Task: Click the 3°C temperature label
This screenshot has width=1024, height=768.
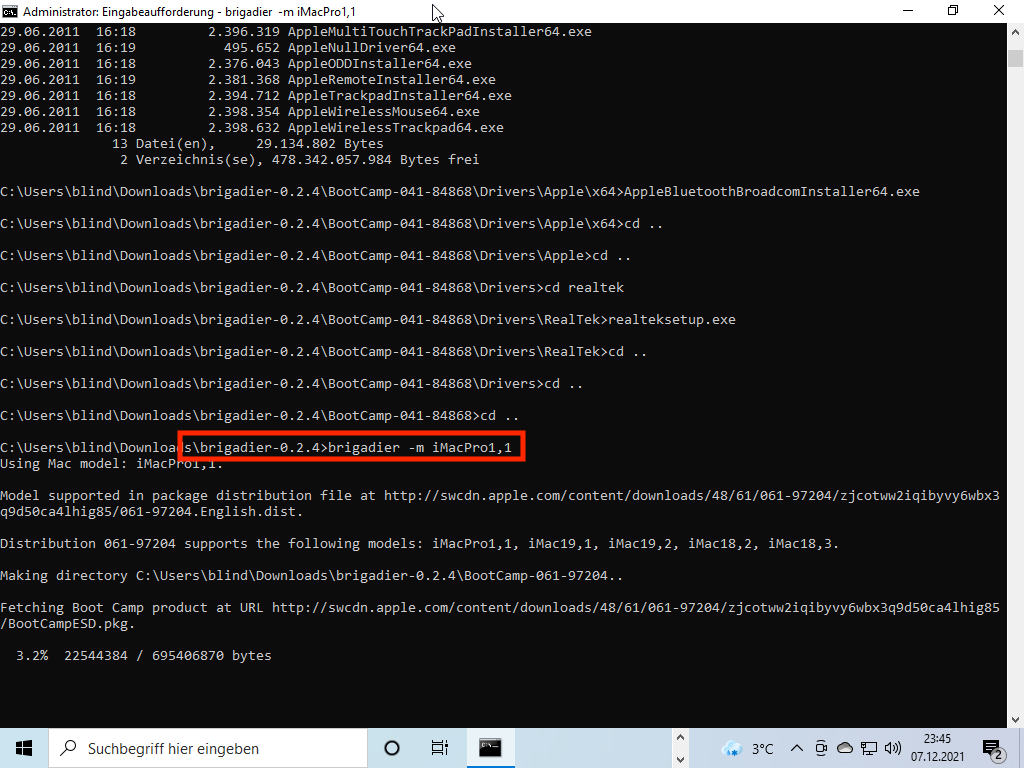Action: 762,748
